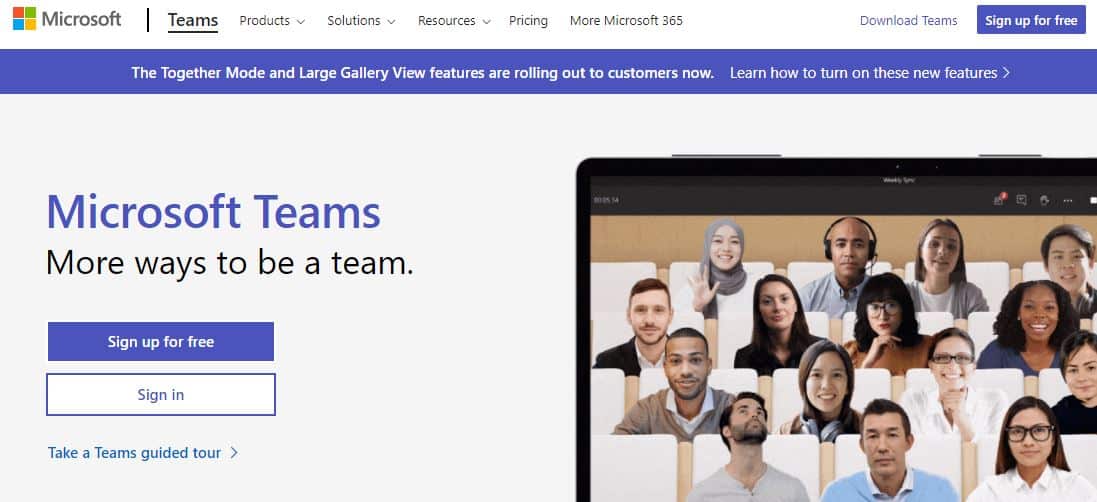Open the meeting more actions ellipsis

(x=1068, y=201)
